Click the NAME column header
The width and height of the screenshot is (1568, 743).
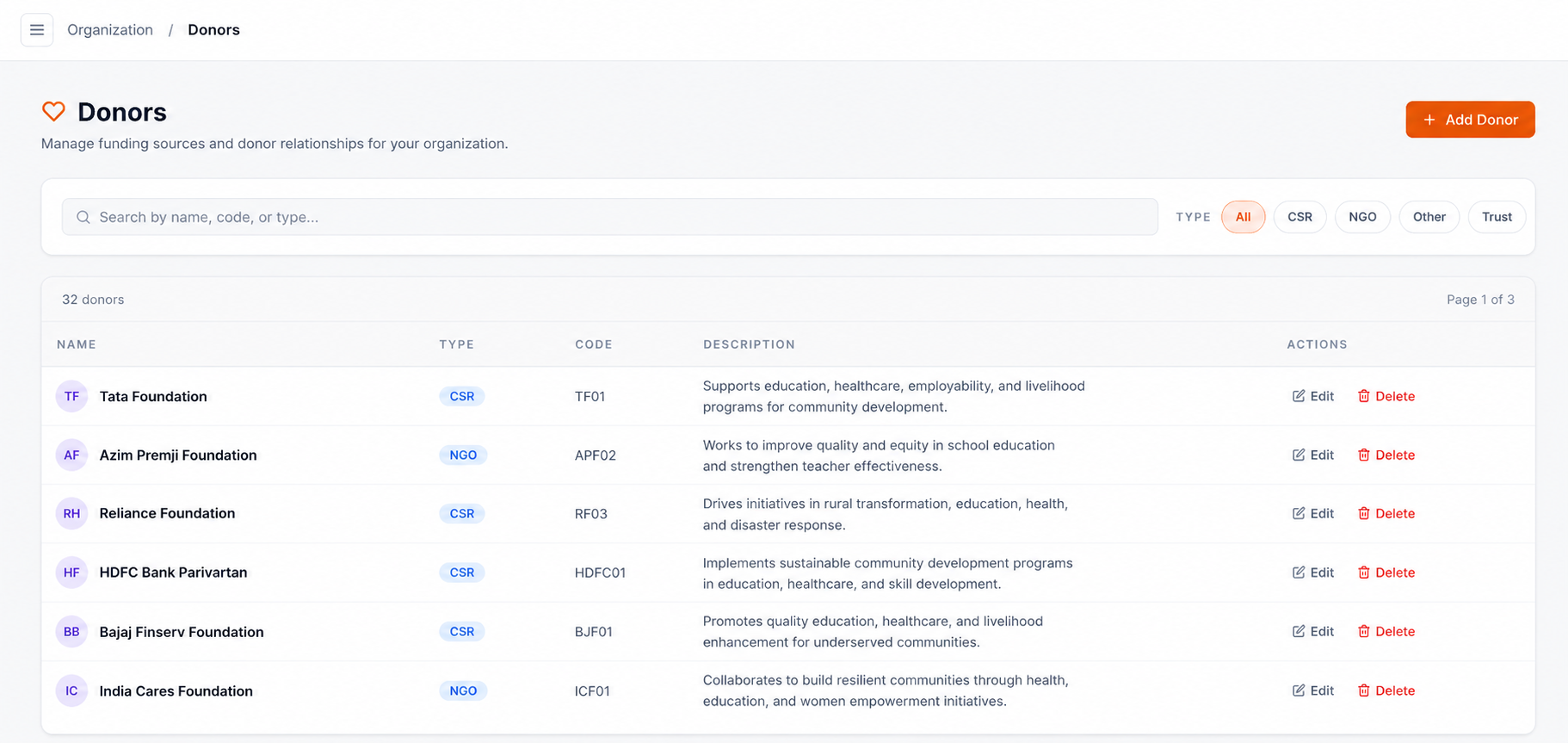[x=77, y=344]
